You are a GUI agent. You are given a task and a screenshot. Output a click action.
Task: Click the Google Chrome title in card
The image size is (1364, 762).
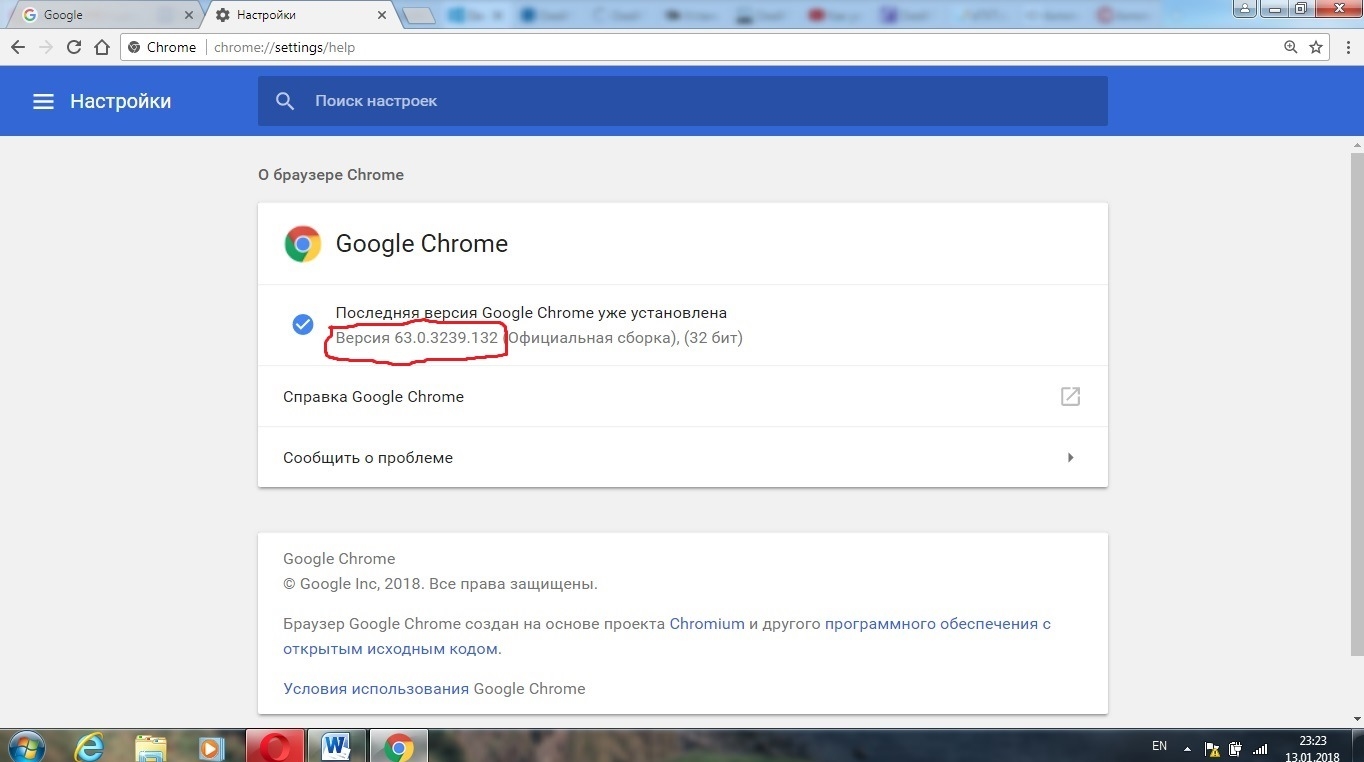tap(422, 244)
